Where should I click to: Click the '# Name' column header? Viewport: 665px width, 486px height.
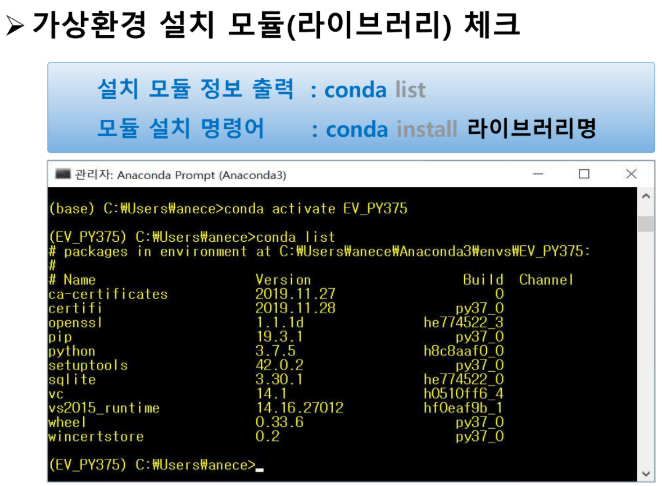[x=72, y=280]
